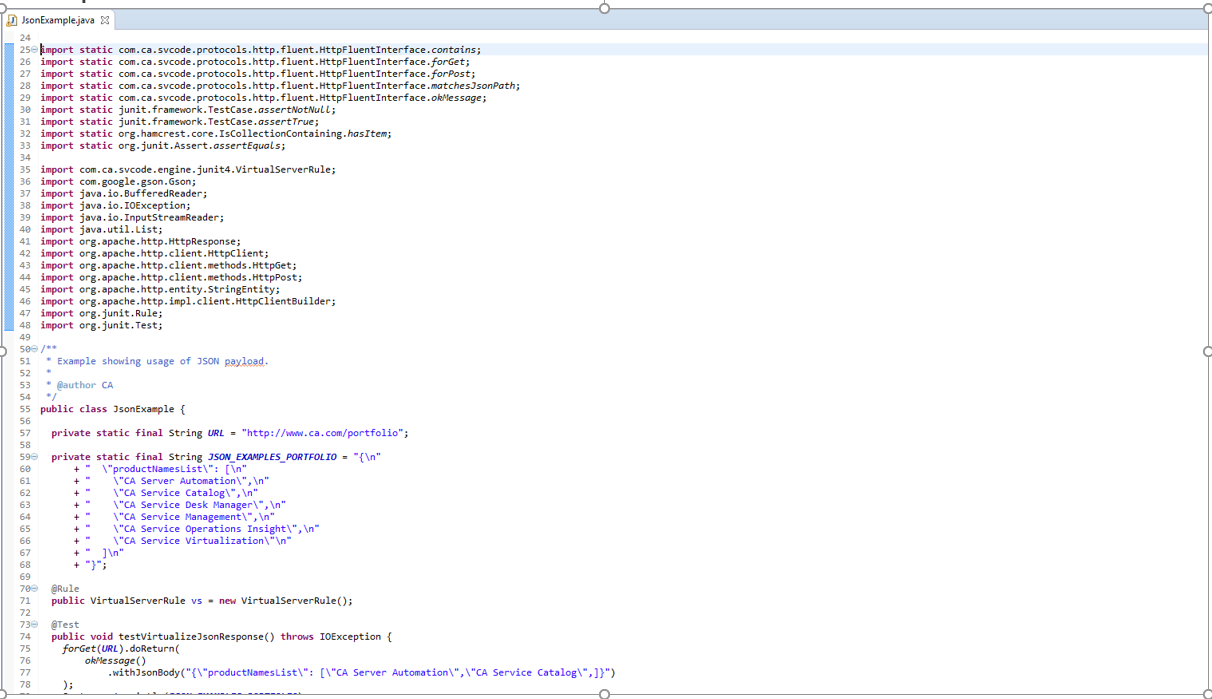Click JSON_EXAMPLES_PORTFOLIO constant name

pos(272,457)
